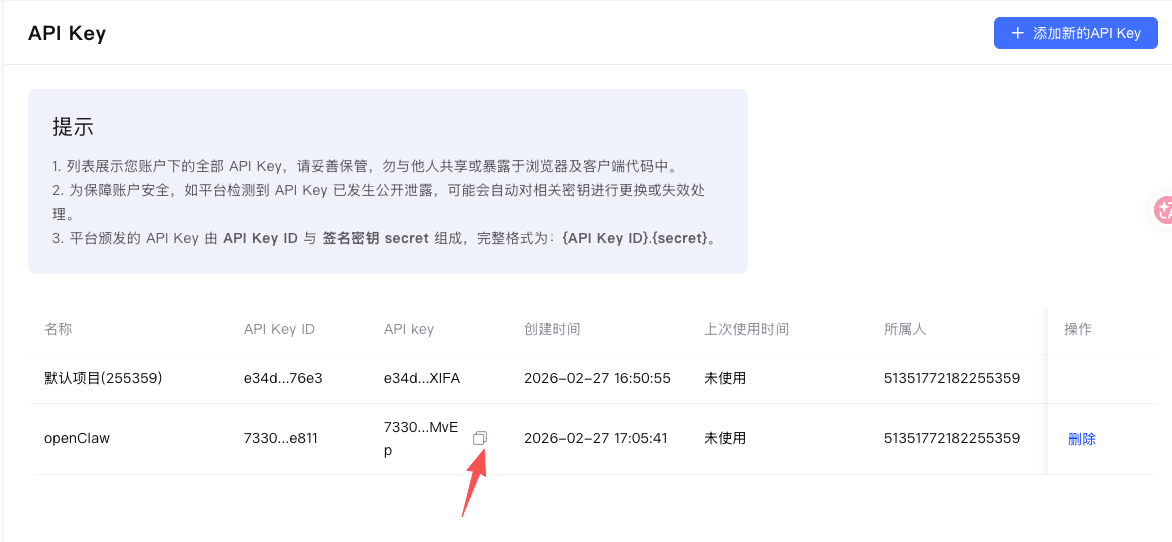1172x542 pixels.
Task: Click the 提示 heading
Action: tap(73, 126)
